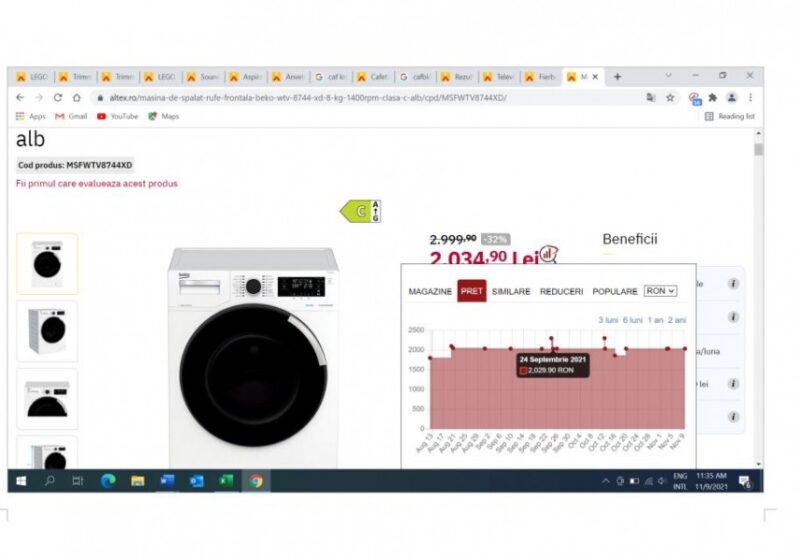800x559 pixels.
Task: Click the energy class C label icon
Action: click(359, 211)
